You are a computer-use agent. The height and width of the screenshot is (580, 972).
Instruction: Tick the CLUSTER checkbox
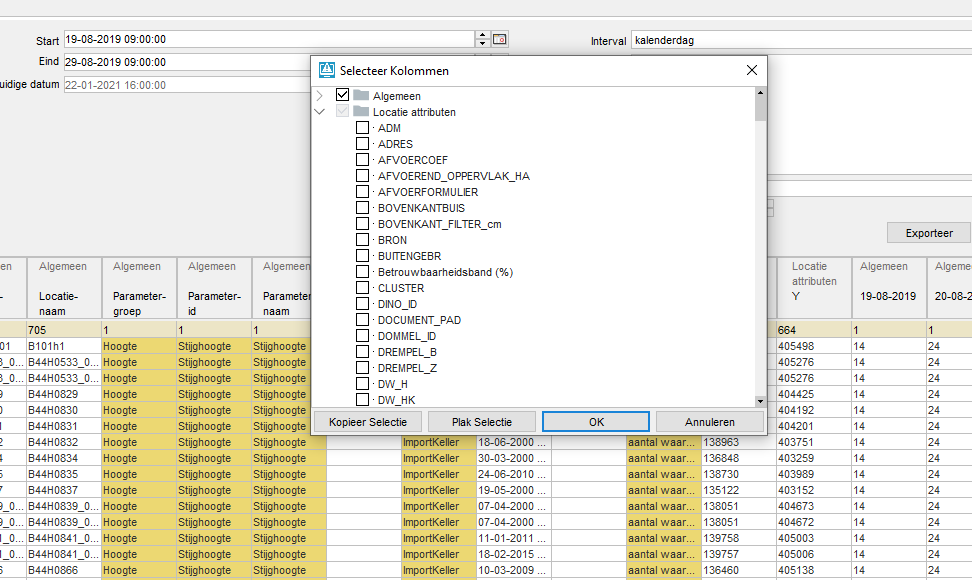click(x=363, y=288)
